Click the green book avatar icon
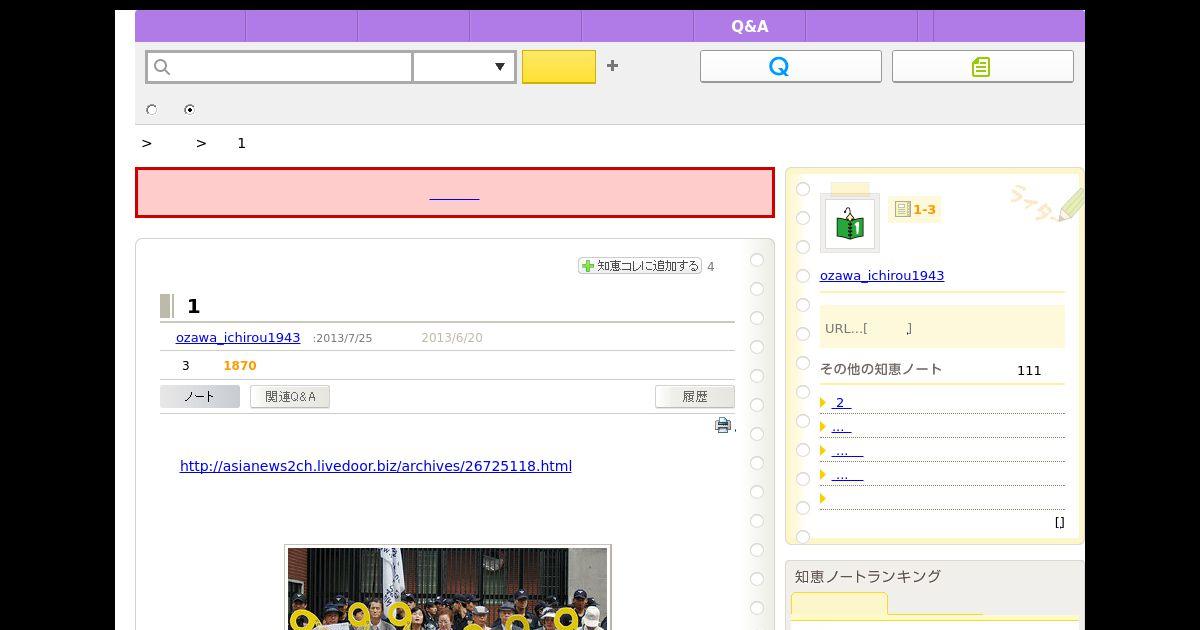This screenshot has height=630, width=1200. click(849, 222)
